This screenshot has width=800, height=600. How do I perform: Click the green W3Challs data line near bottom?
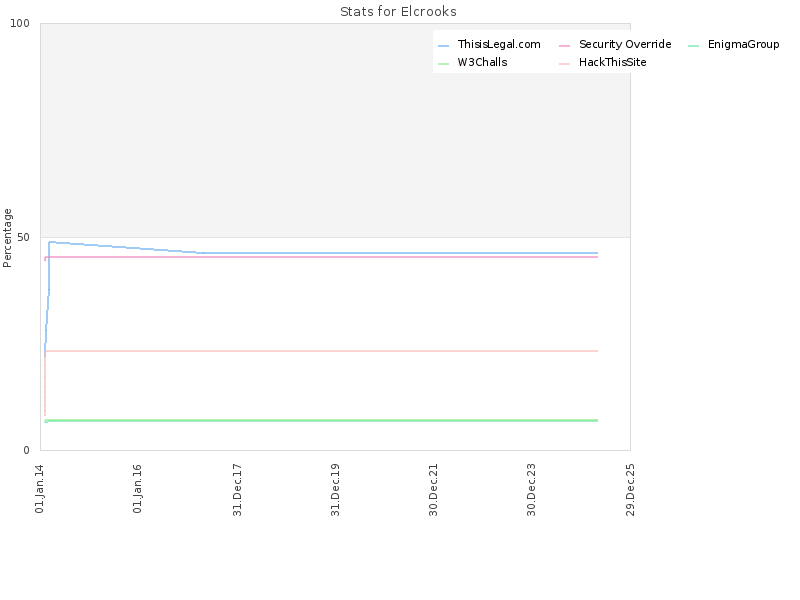pyautogui.click(x=321, y=420)
